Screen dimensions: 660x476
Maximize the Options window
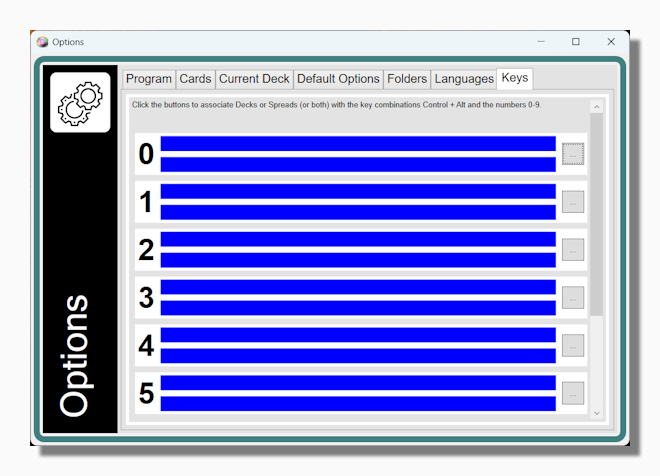(576, 42)
